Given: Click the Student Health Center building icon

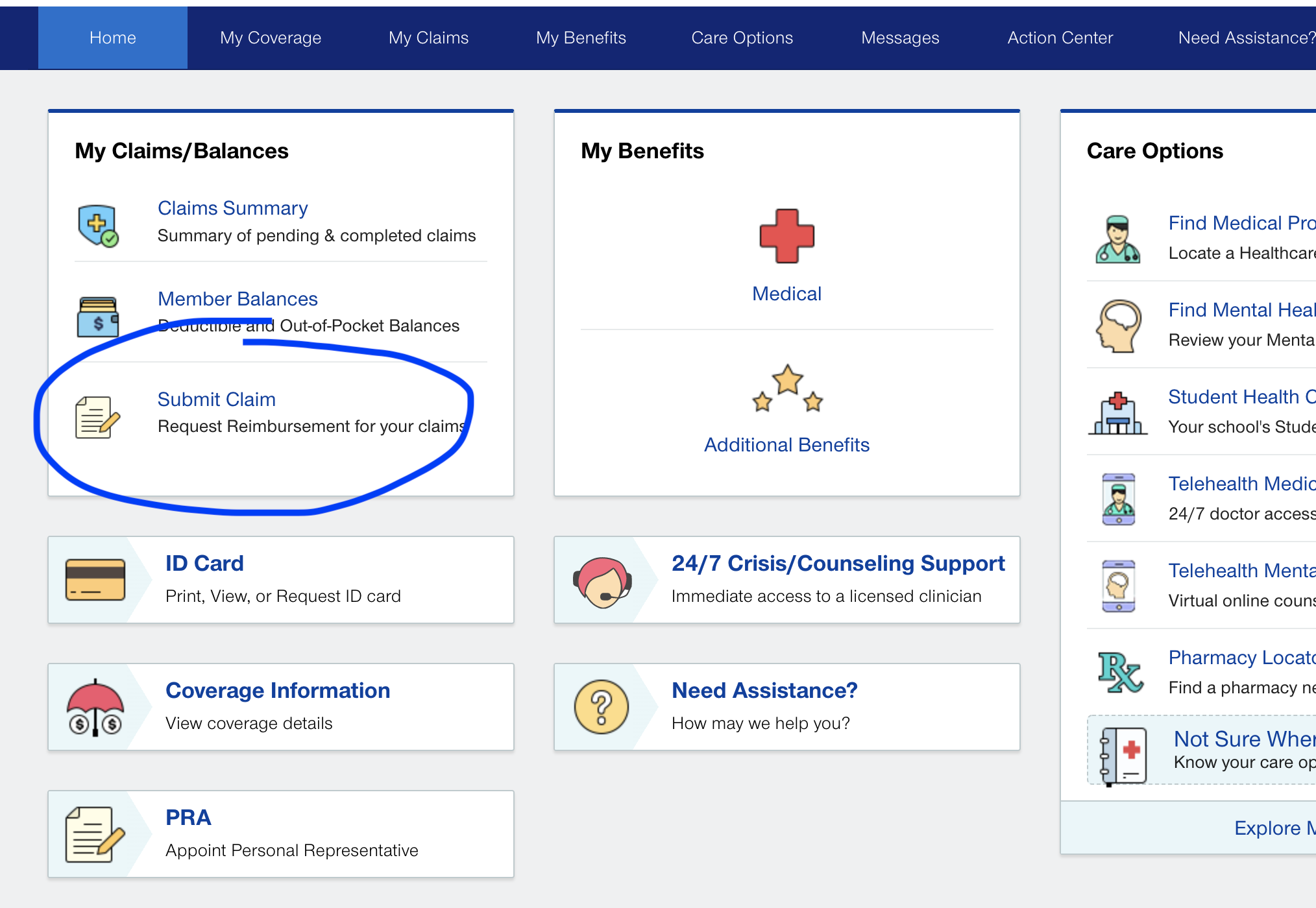Looking at the screenshot, I should 1117,413.
